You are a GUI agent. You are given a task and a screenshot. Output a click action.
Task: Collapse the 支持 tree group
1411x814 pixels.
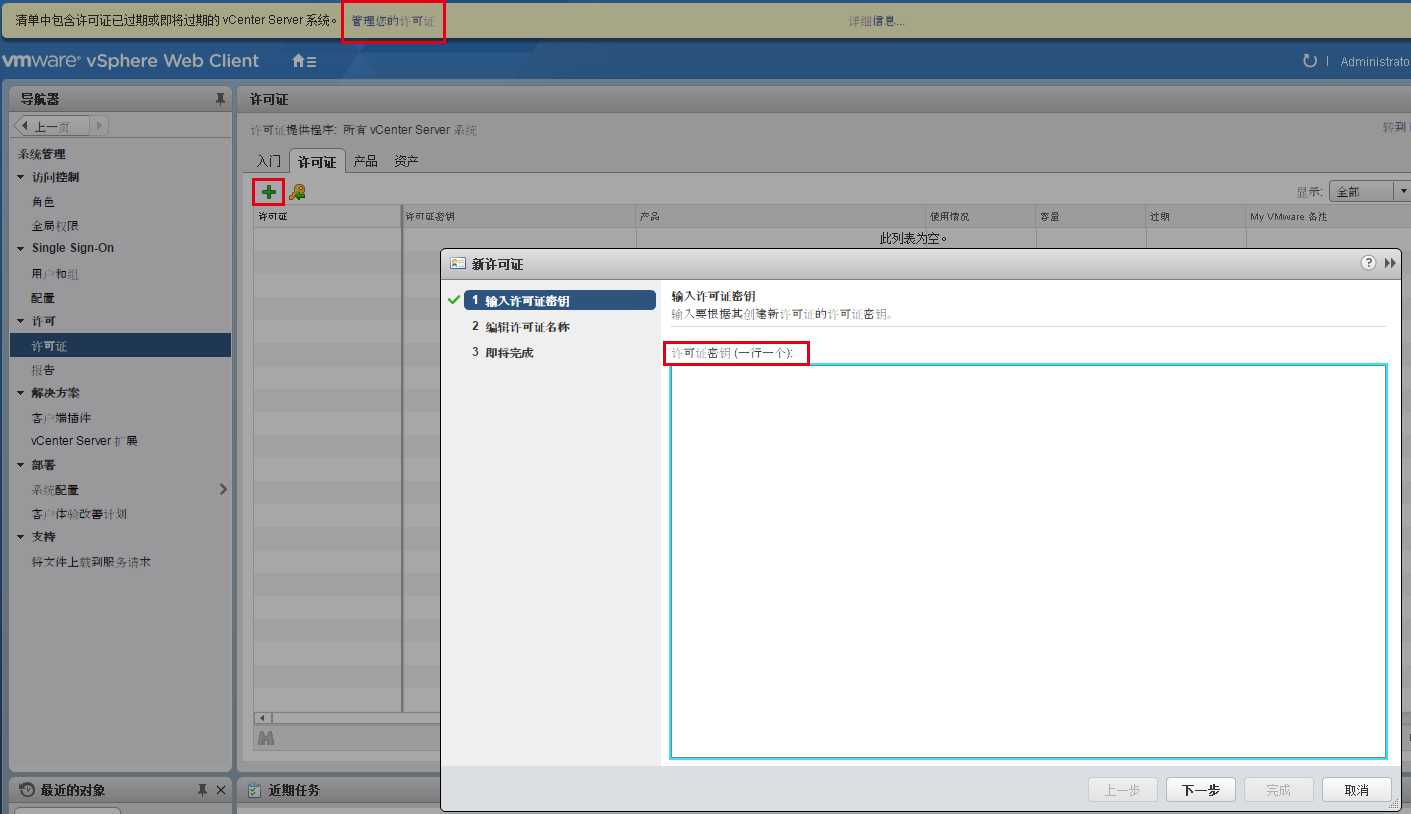pos(22,537)
